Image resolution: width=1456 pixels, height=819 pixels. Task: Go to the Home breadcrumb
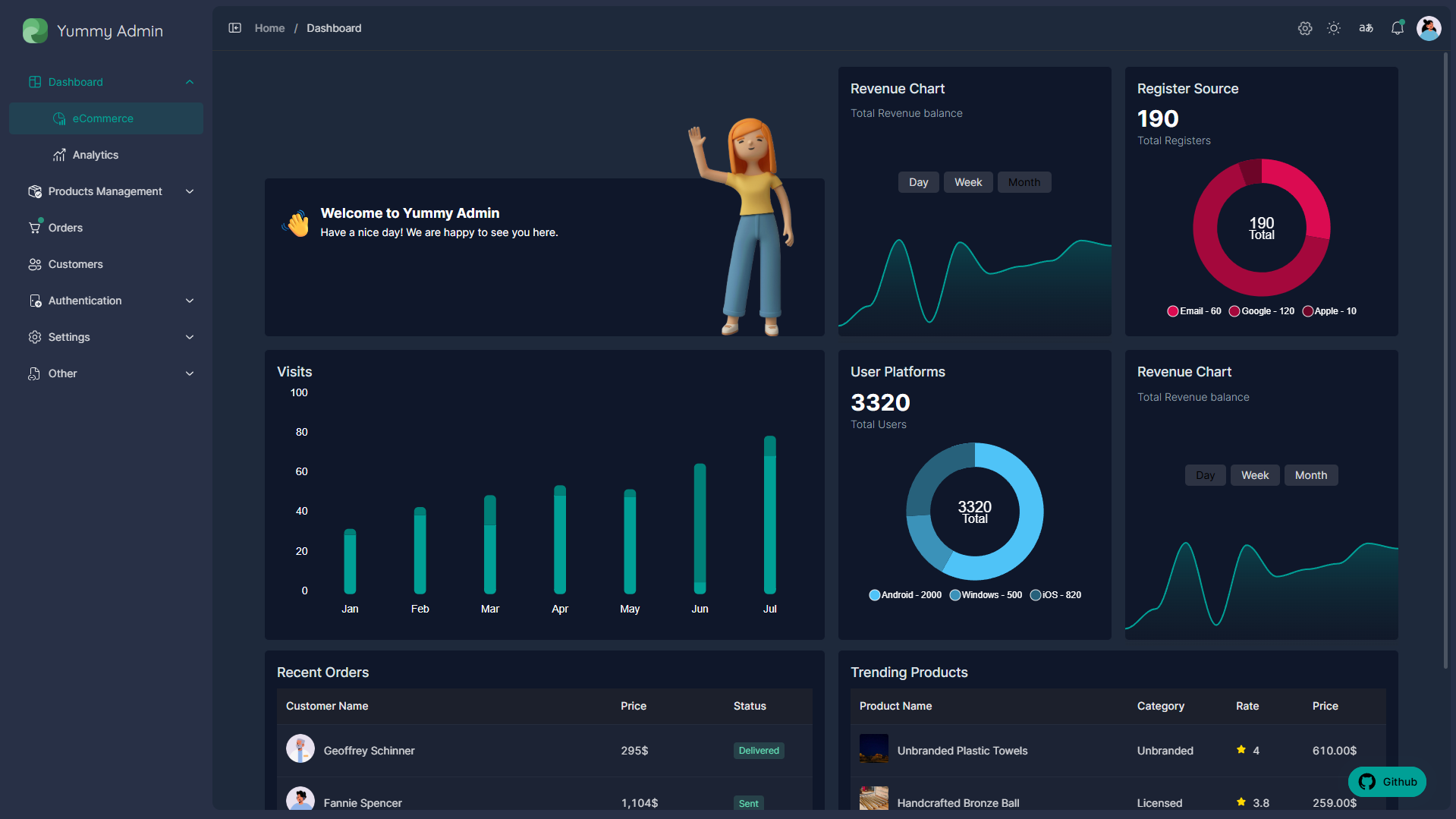point(269,28)
